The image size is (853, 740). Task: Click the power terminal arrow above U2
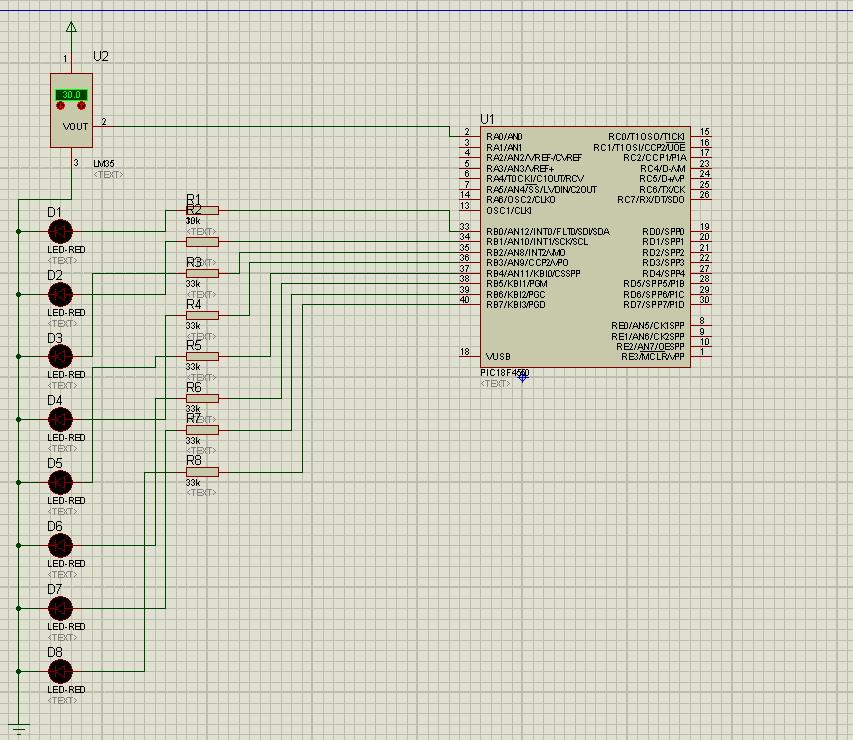(71, 27)
